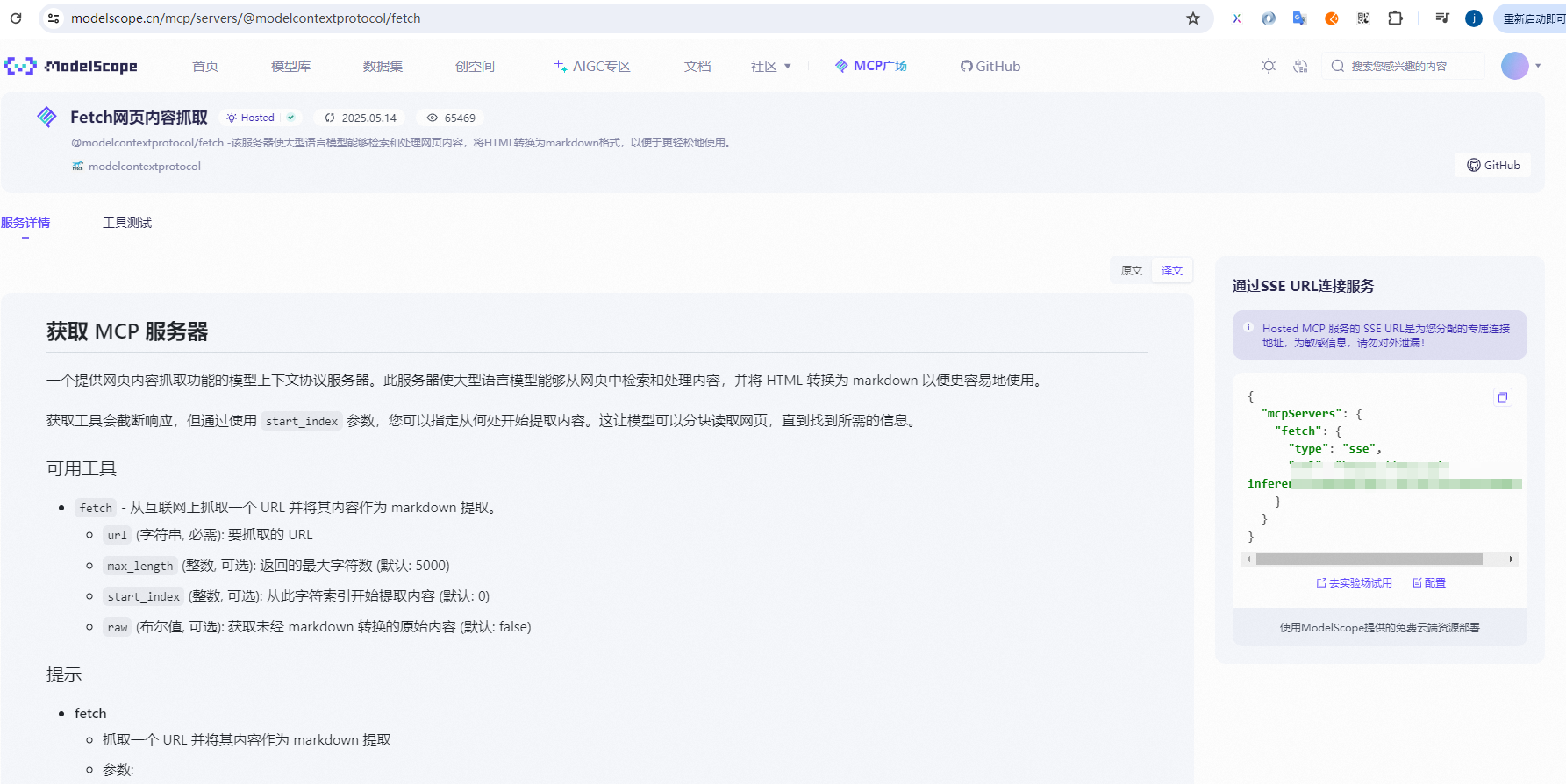Show the translated text with 译文
Screen dimensions: 1566x784
[1172, 270]
